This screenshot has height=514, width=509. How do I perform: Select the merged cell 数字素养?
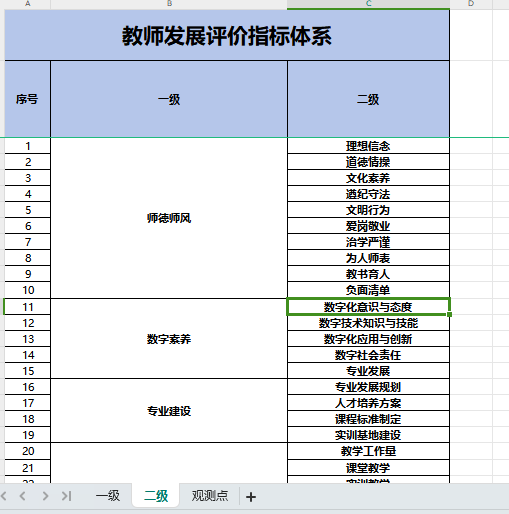[x=169, y=339]
